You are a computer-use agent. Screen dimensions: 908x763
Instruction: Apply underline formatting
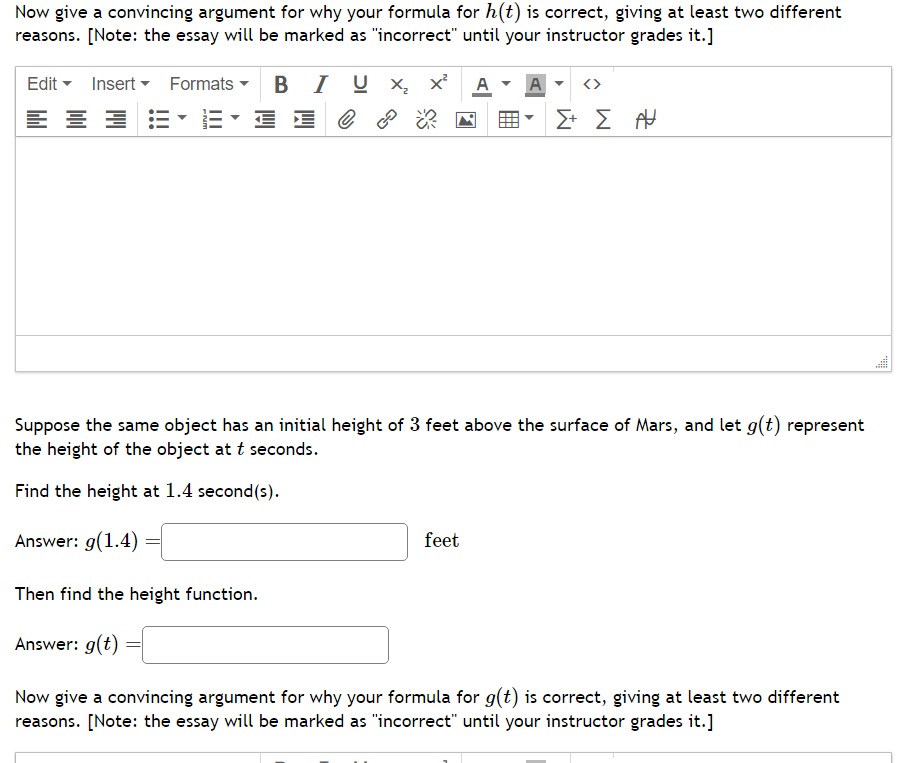click(360, 85)
